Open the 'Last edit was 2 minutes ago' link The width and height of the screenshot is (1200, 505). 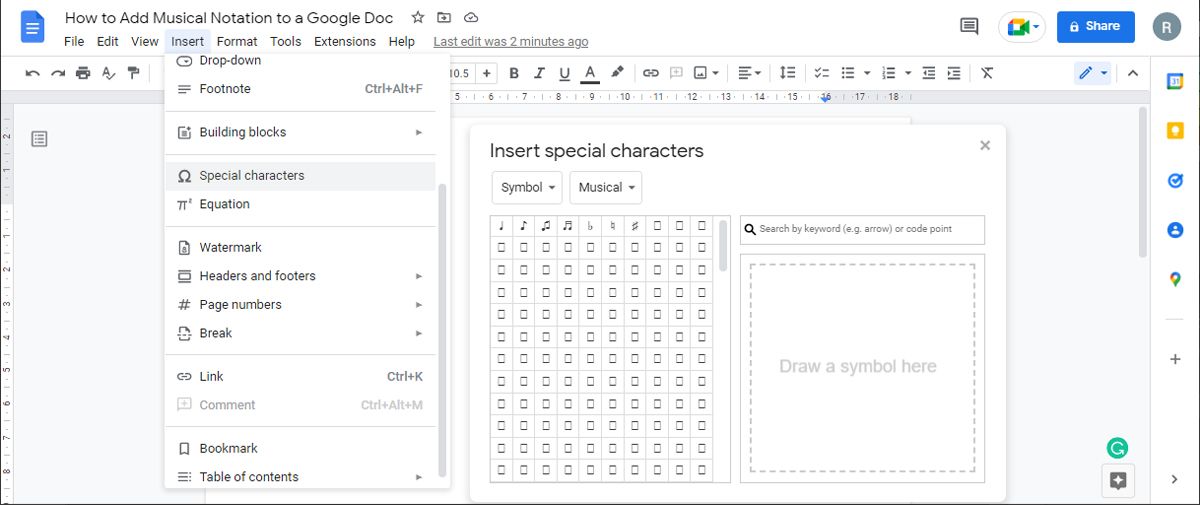pyautogui.click(x=510, y=42)
